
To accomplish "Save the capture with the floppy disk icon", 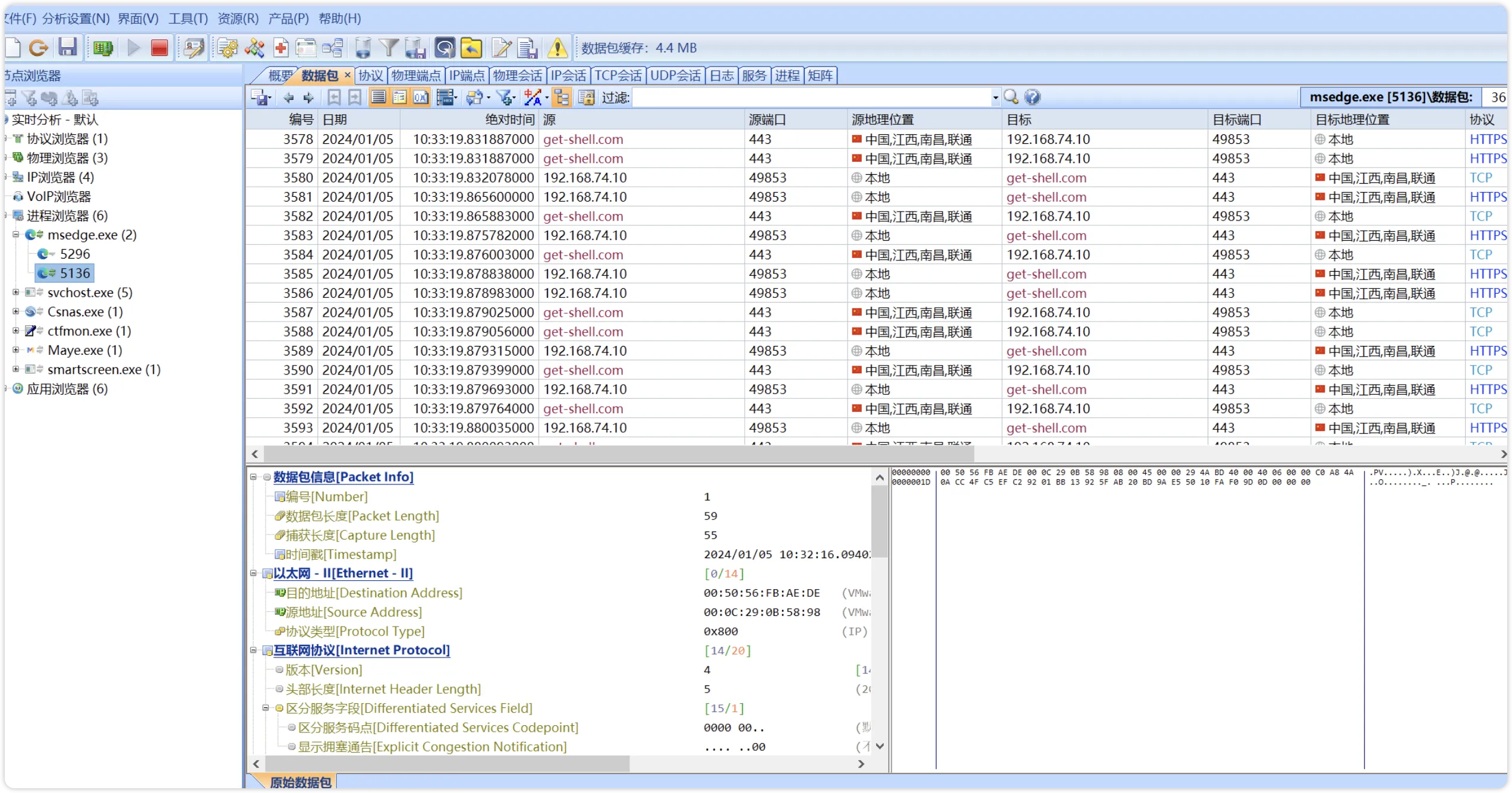I will (x=68, y=48).
